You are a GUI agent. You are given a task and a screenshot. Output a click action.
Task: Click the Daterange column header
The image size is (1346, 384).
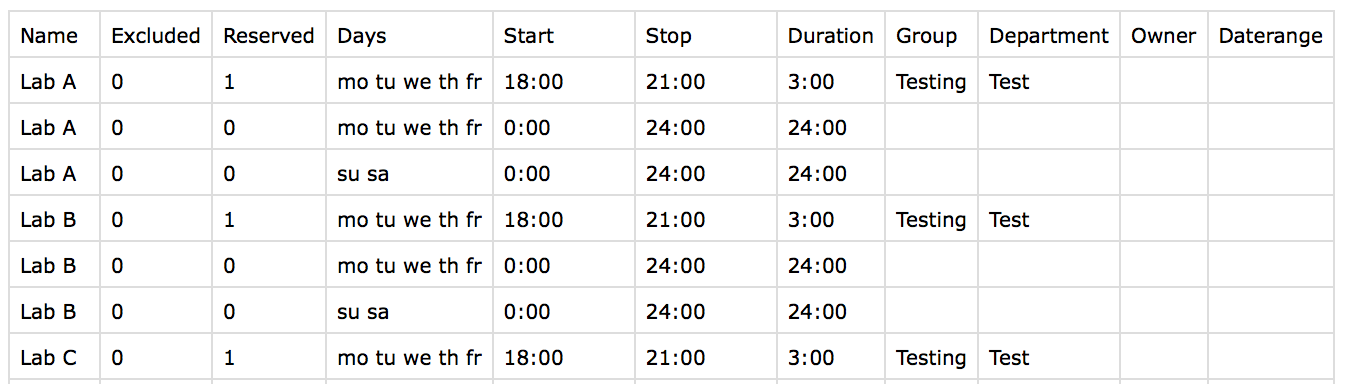(x=1271, y=35)
